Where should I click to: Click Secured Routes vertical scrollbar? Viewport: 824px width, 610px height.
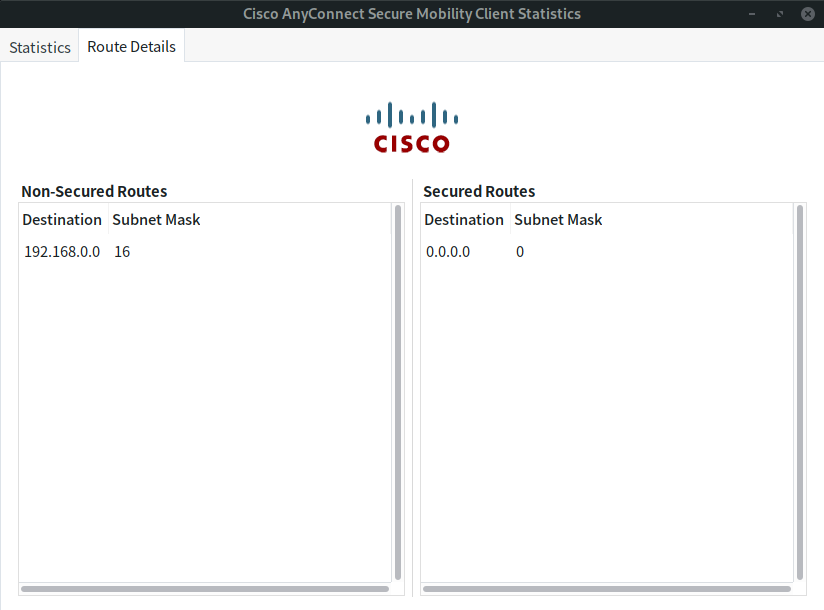(800, 392)
